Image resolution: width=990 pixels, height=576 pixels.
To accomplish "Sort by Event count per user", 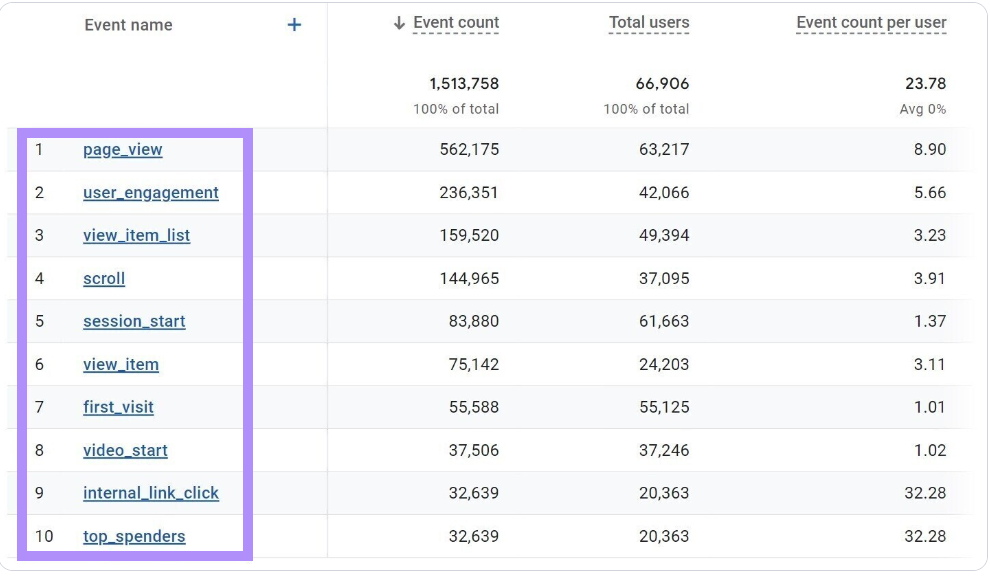I will [871, 22].
